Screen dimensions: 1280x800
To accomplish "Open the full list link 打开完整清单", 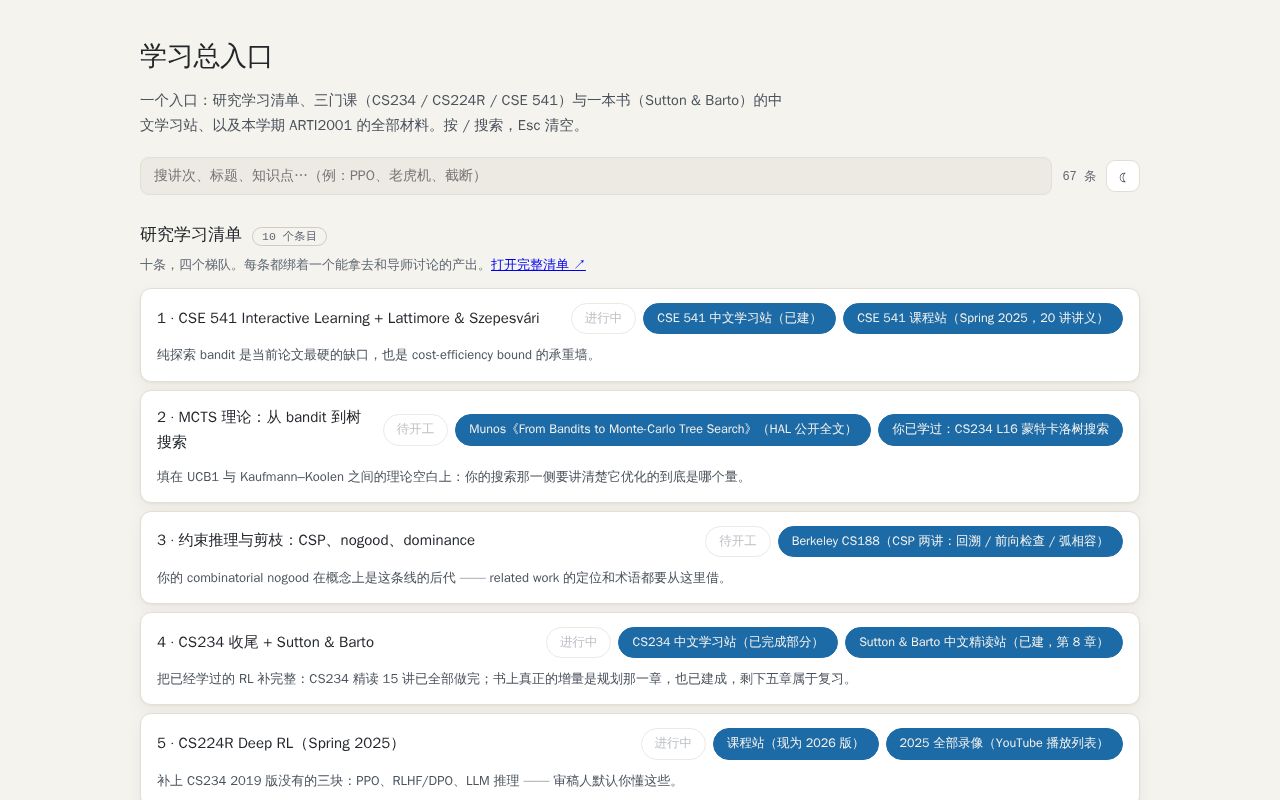I will tap(538, 265).
